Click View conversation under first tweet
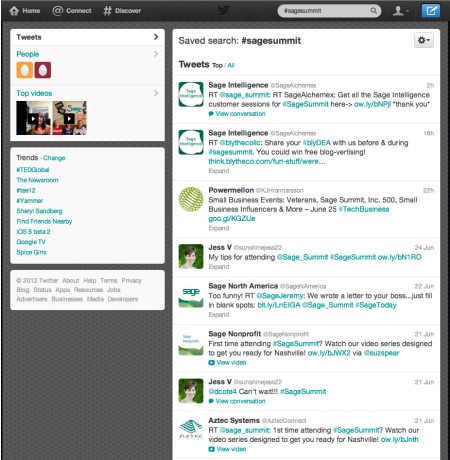This screenshot has width=450, height=460. 240,114
